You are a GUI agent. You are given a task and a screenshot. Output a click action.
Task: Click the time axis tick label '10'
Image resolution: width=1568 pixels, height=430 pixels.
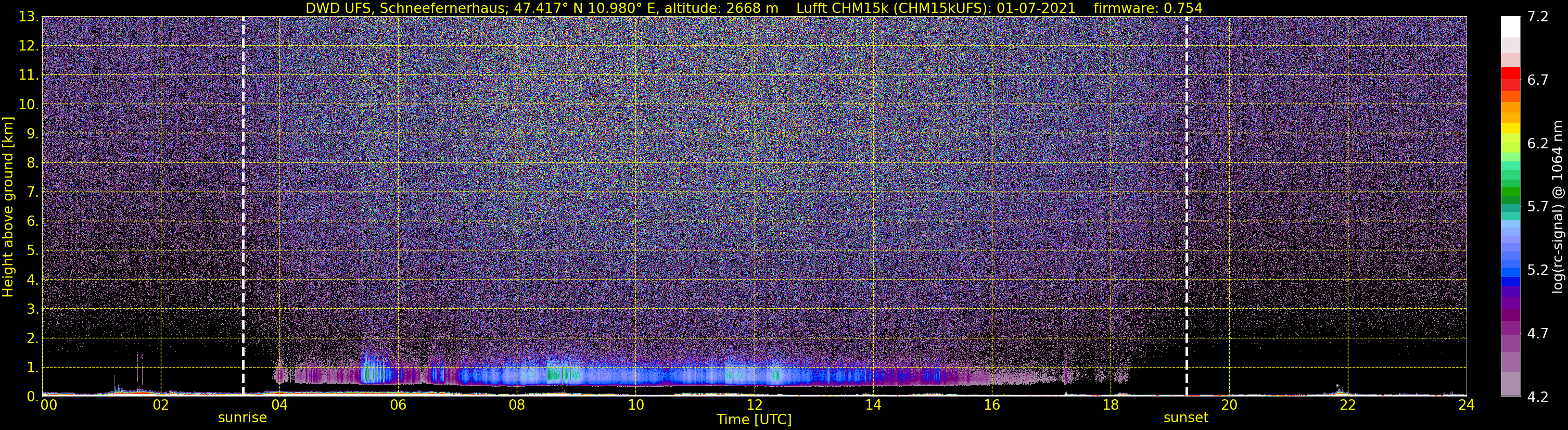point(635,405)
